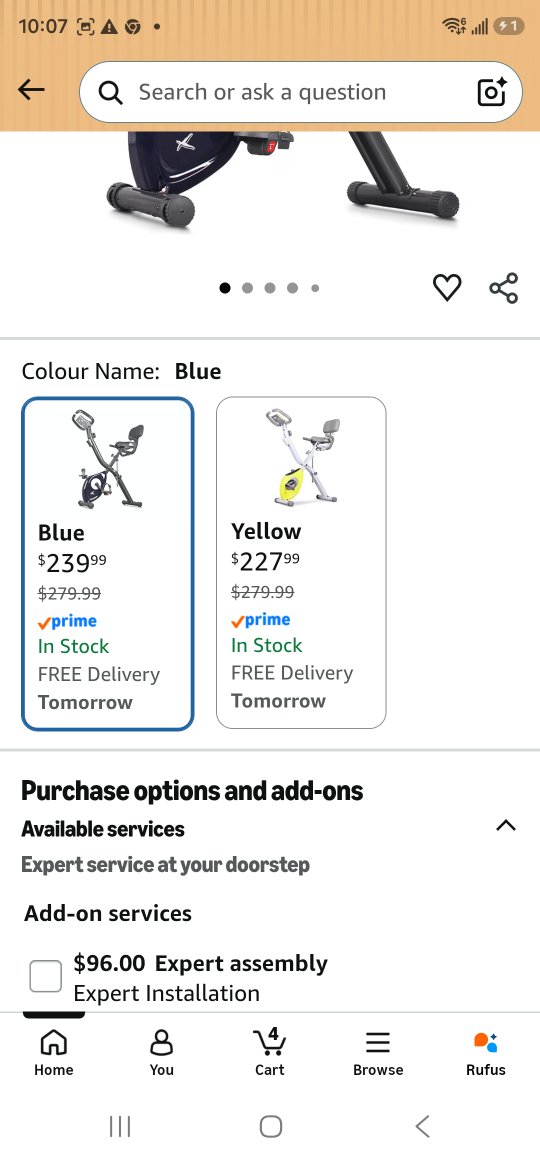Tap the Expert assembly label text
The image size is (540, 1158).
[241, 963]
